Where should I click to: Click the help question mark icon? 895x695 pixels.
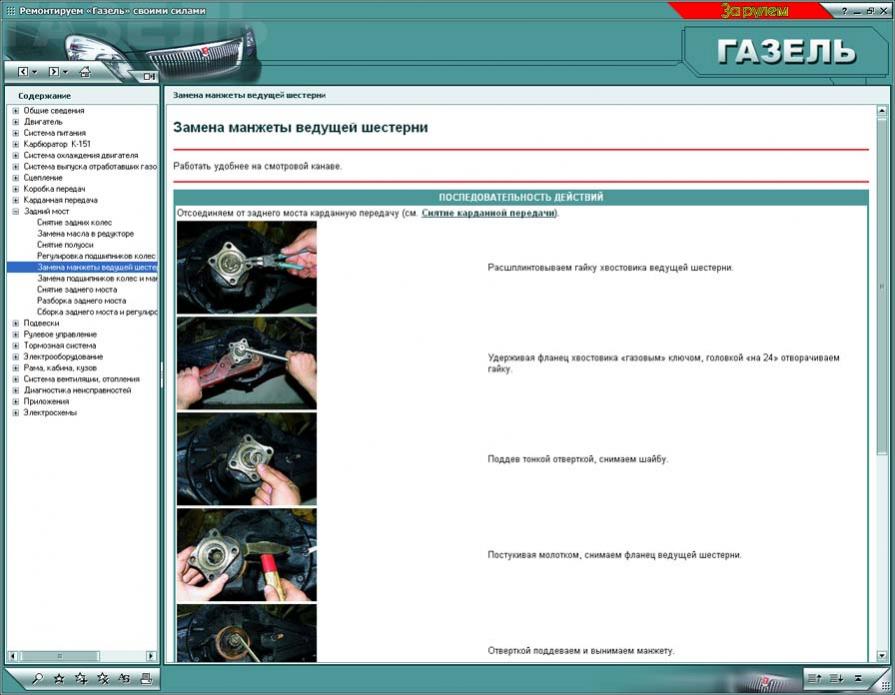(x=844, y=11)
